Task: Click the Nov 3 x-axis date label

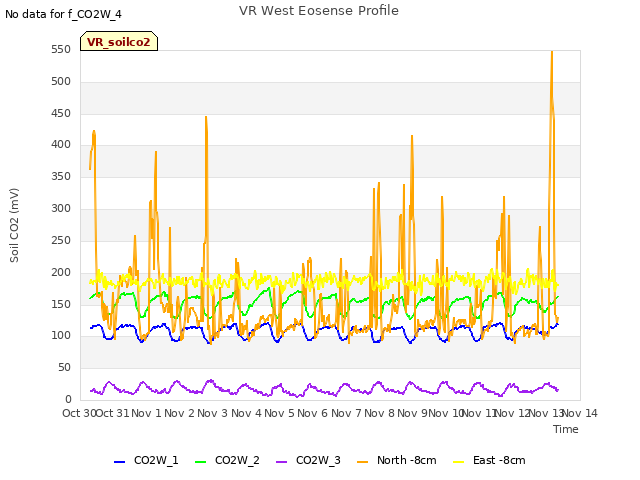Action: [213, 413]
